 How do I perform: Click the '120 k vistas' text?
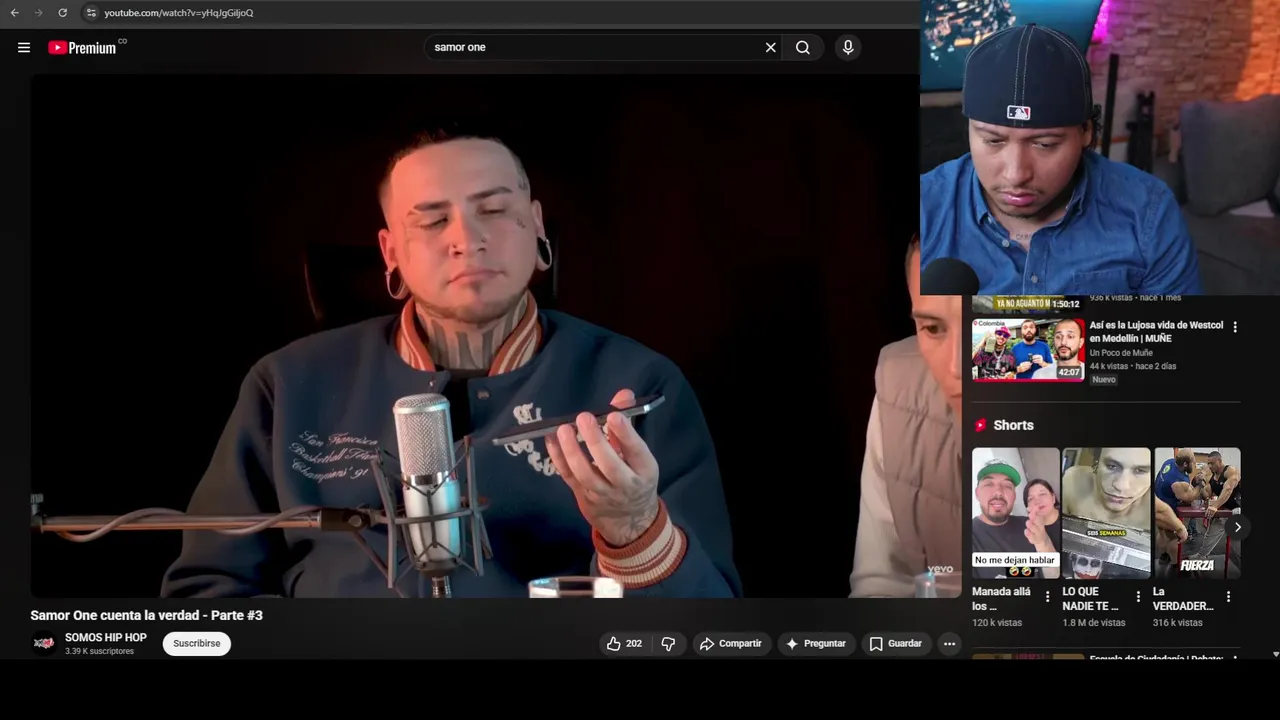click(x=997, y=623)
